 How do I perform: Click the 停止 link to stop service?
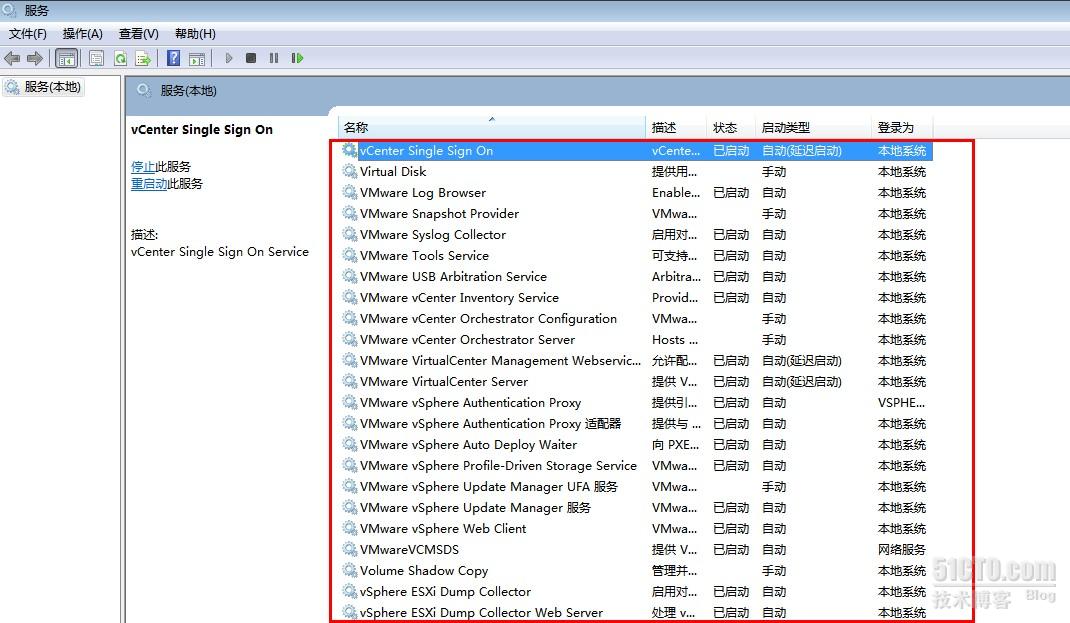pyautogui.click(x=143, y=166)
